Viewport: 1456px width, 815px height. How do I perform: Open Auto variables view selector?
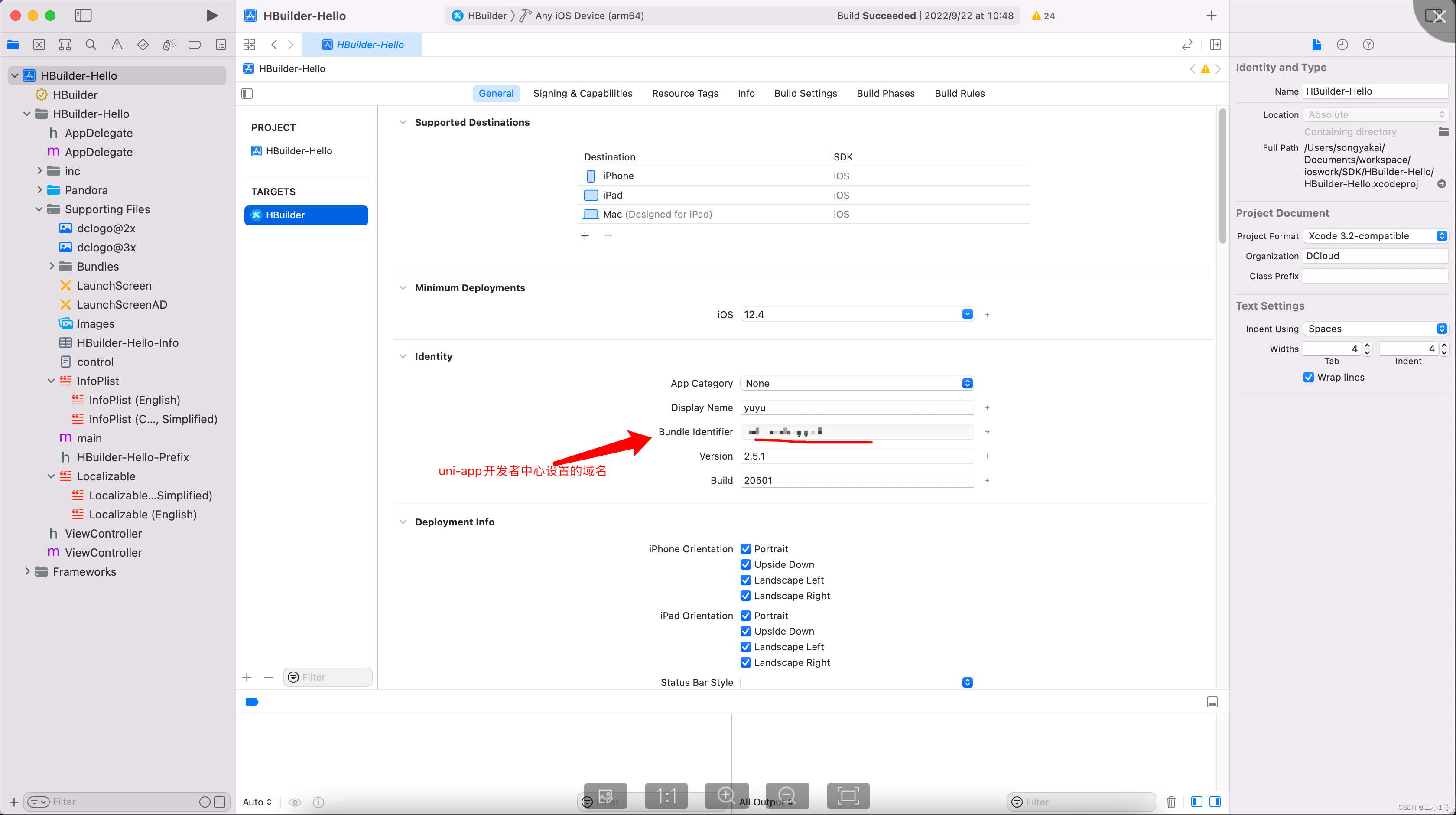point(257,802)
